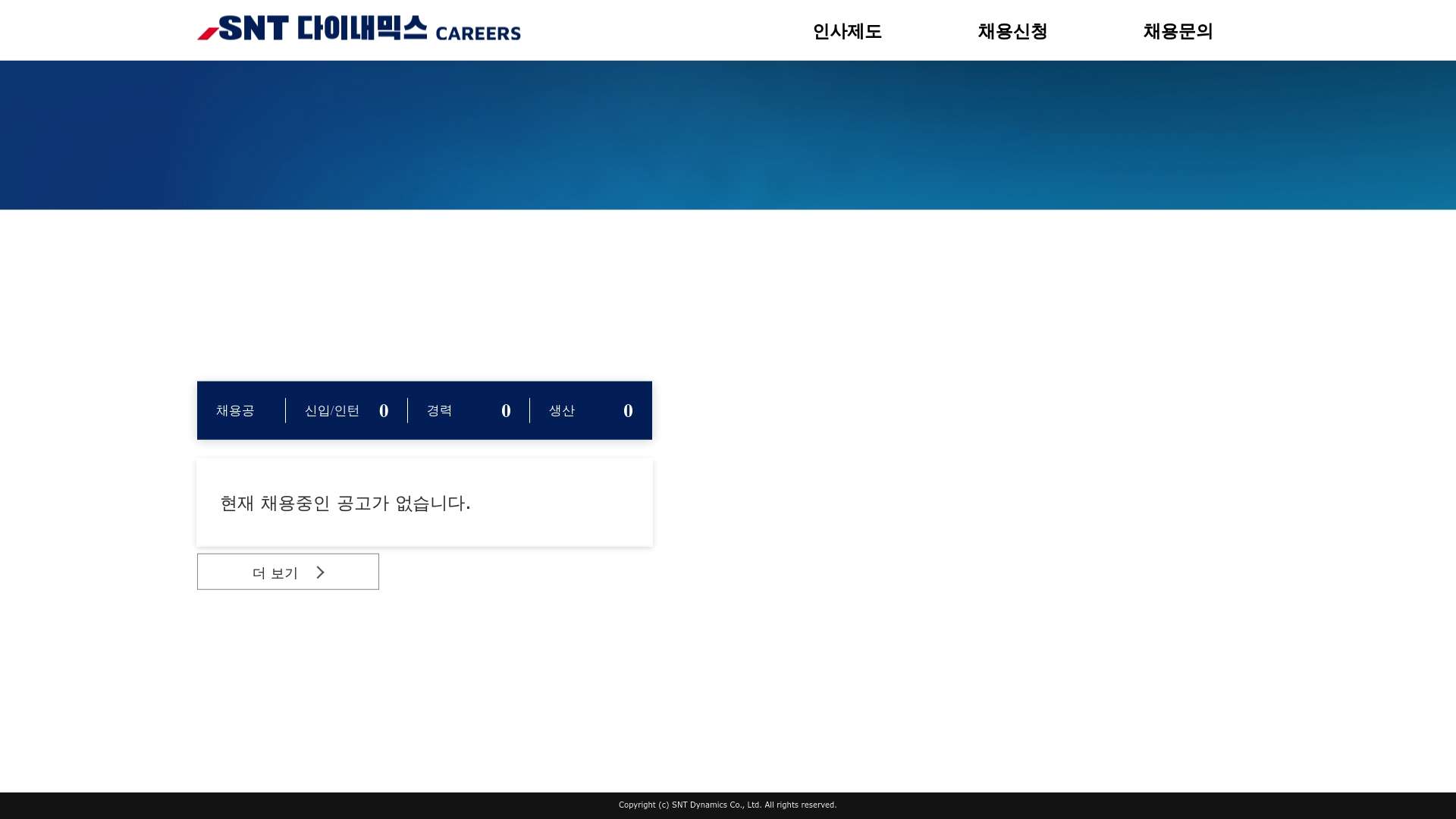
Task: Click the zero value beside 생산
Action: point(627,410)
